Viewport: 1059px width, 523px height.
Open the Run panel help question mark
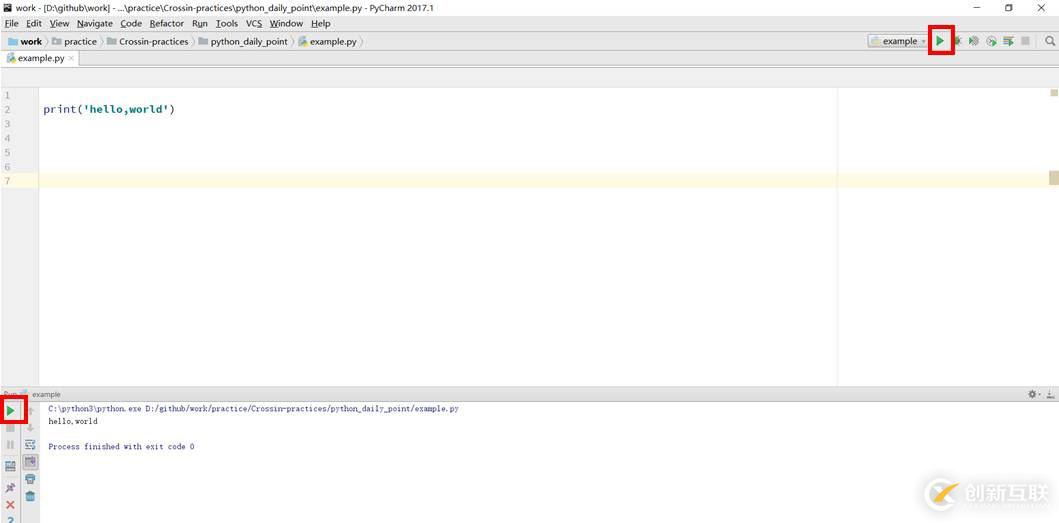11,519
